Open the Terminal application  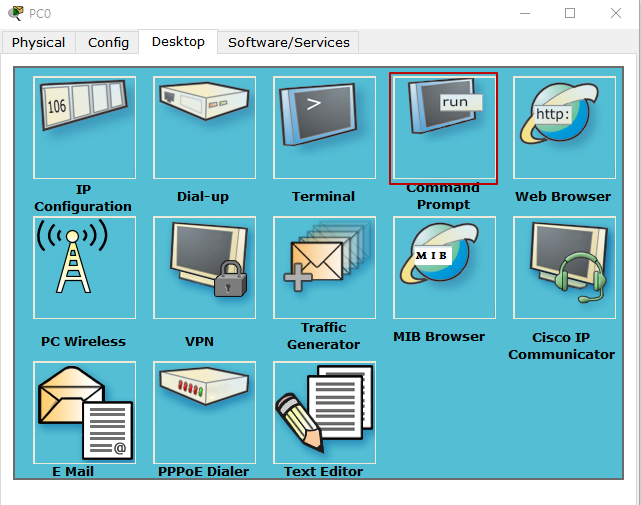[x=324, y=128]
